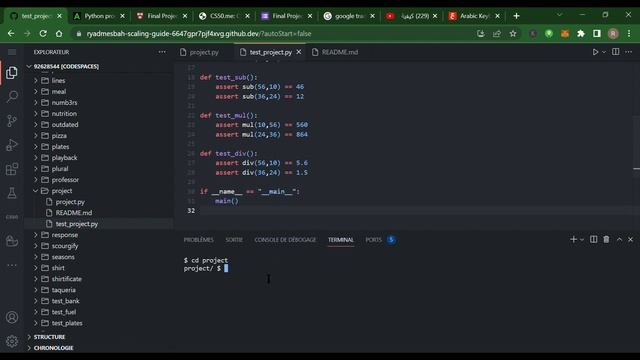
Task: Open the Search view in activity bar
Action: pos(12,97)
